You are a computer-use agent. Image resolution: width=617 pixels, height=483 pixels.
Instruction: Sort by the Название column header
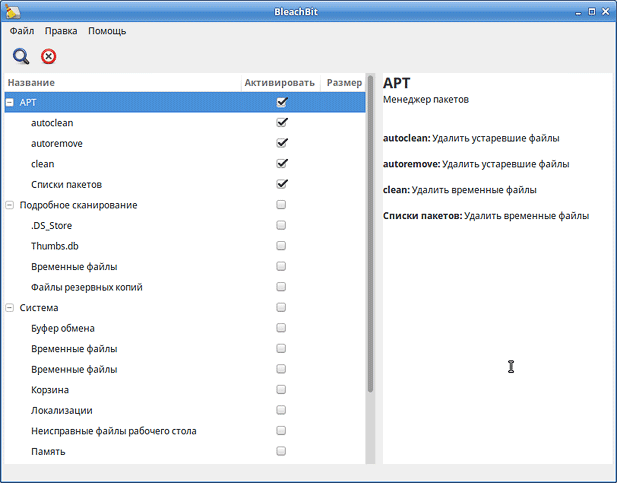(123, 83)
